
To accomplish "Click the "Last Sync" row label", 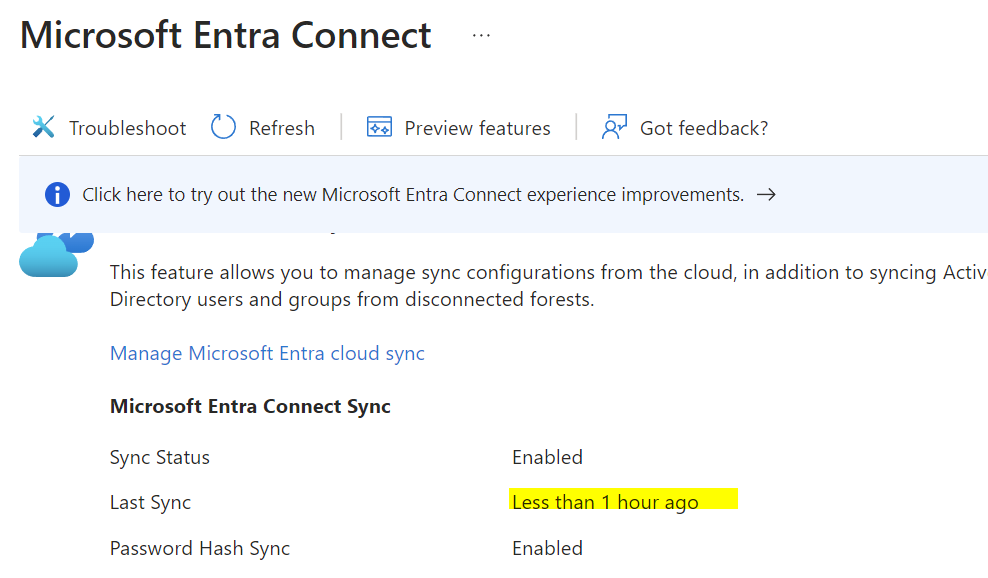I will [150, 502].
